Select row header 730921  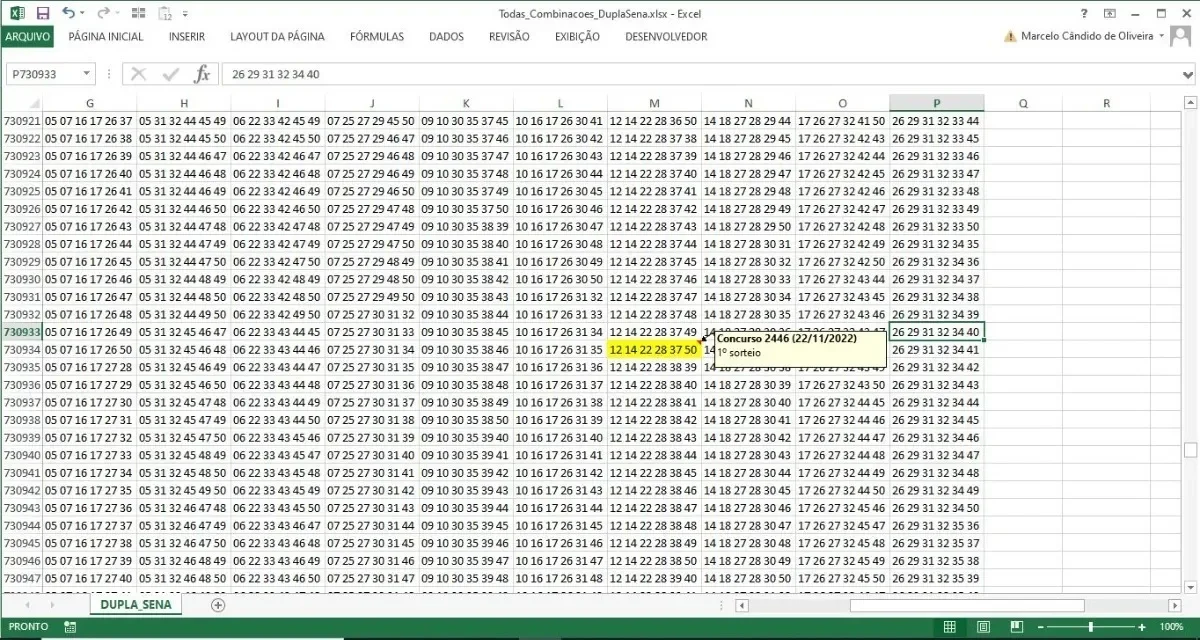pyautogui.click(x=21, y=121)
